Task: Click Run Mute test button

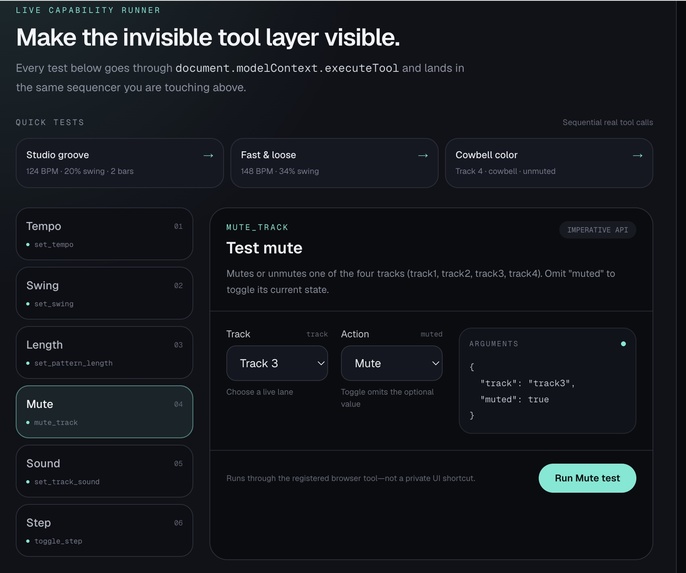Action: coord(587,478)
